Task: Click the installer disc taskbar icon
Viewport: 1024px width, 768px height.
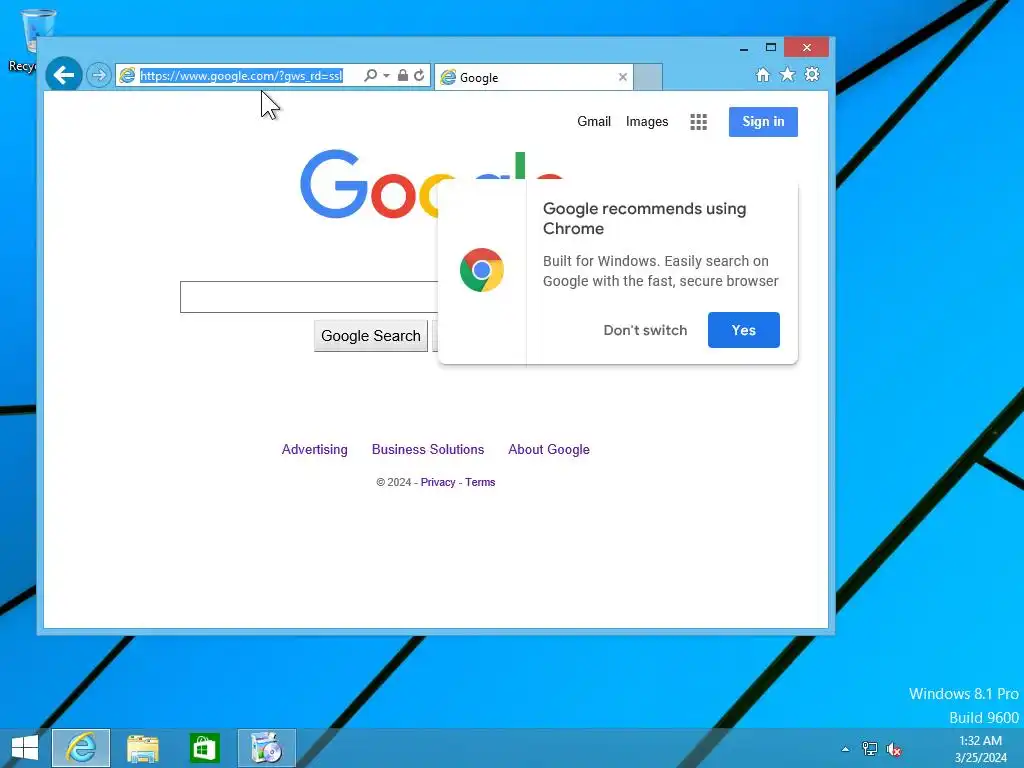Action: pos(266,748)
